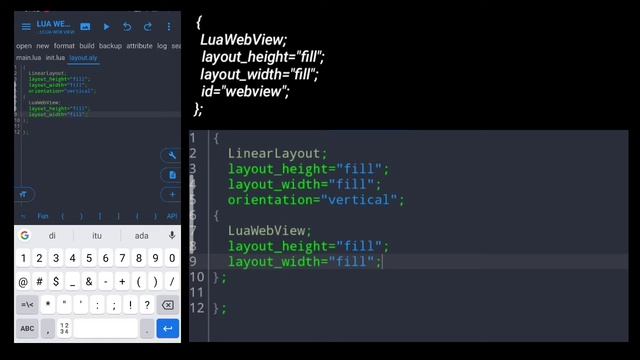This screenshot has width=640, height=360.
Task: Tap the attribute menu item
Action: tap(139, 46)
